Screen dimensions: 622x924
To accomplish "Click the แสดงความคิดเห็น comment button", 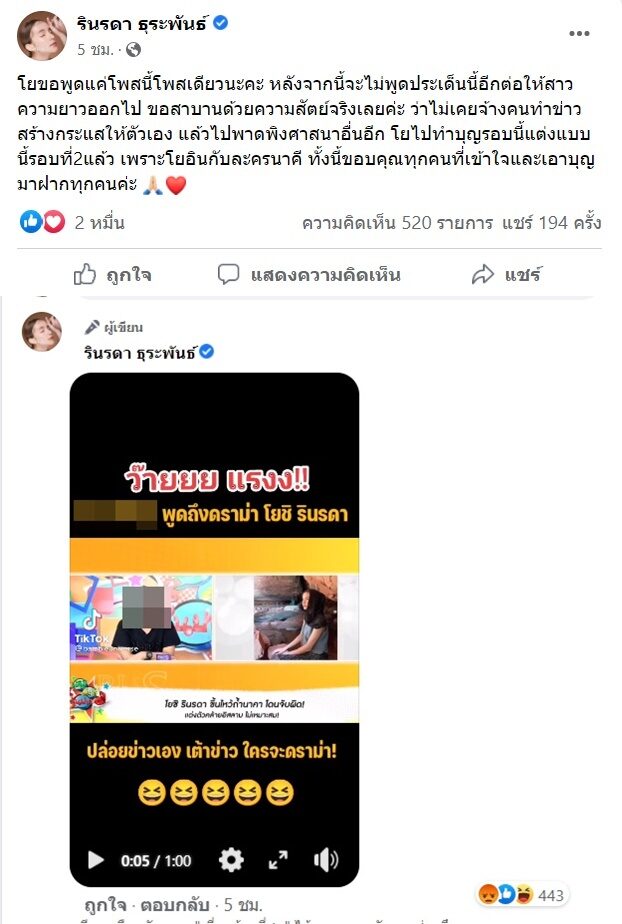I will (309, 275).
